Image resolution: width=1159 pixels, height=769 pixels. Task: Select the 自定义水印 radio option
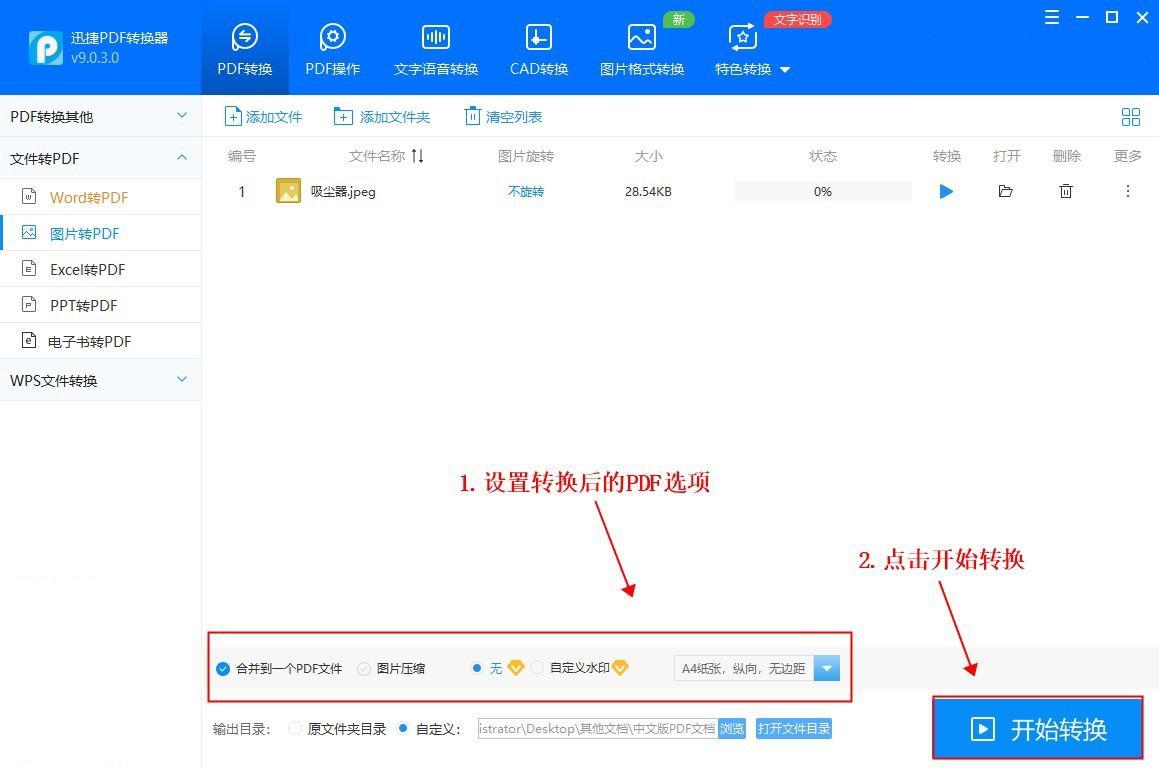point(537,668)
